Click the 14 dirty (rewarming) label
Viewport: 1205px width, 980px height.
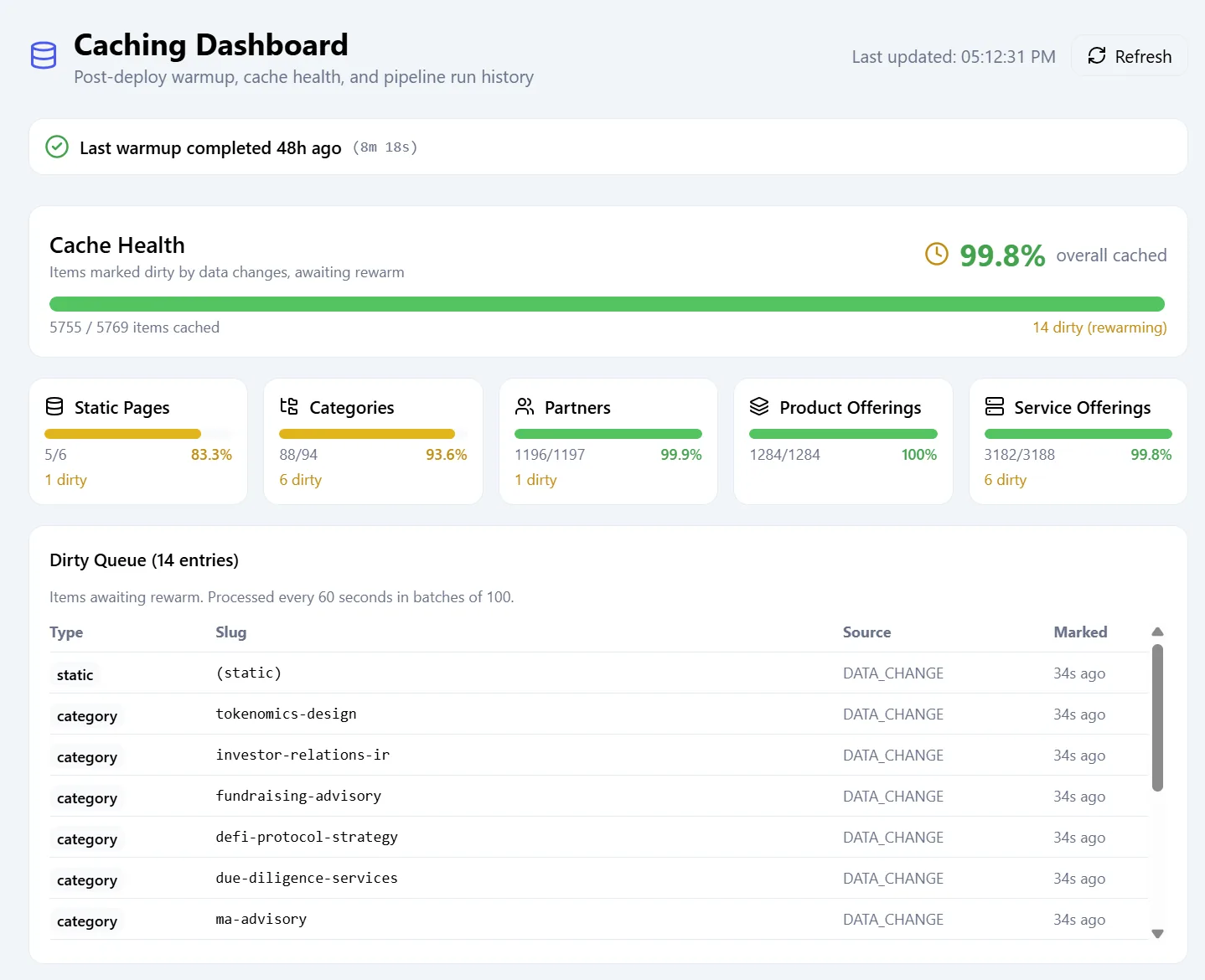tap(1099, 328)
